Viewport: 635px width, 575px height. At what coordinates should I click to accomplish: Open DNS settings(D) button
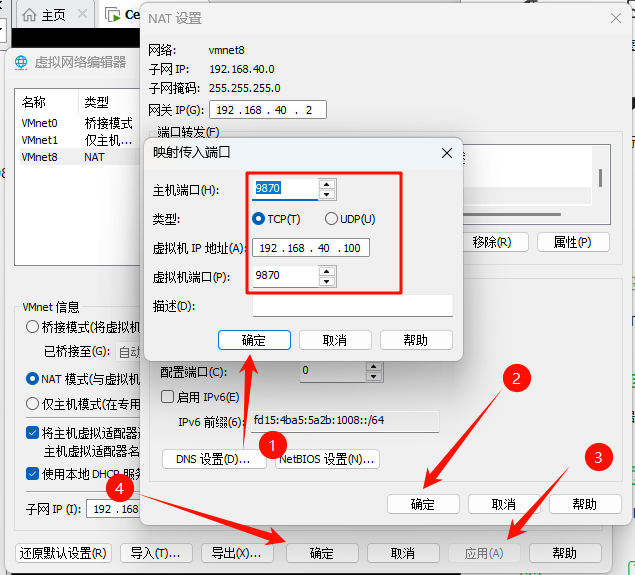[214, 459]
